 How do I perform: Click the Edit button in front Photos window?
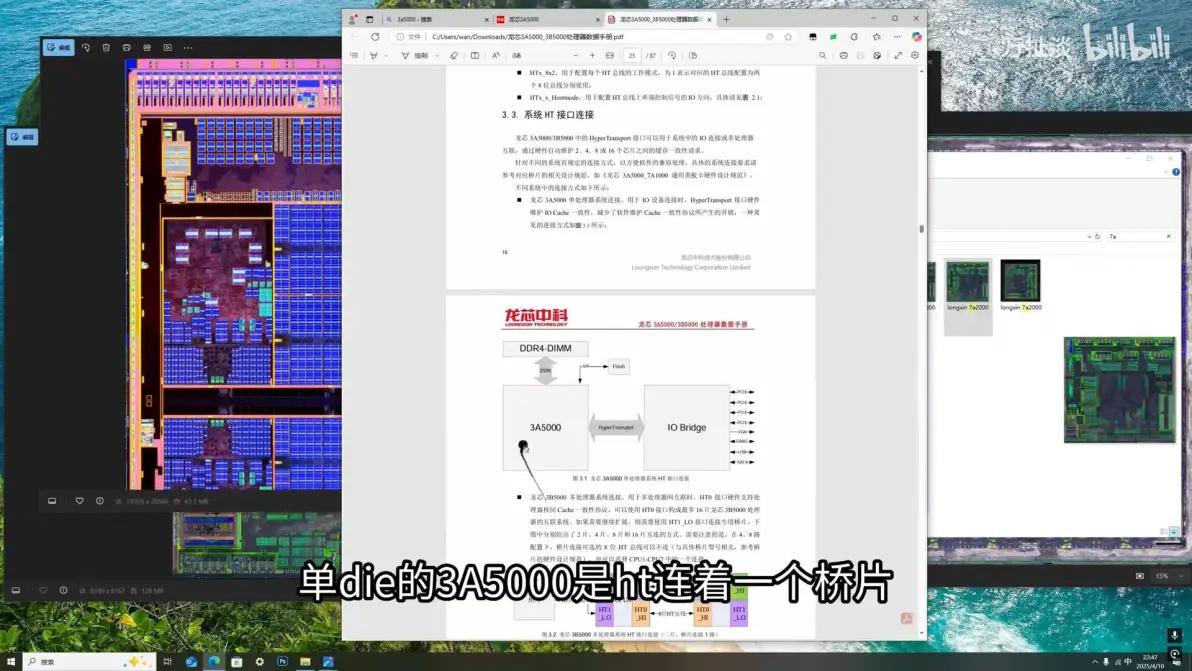(x=58, y=47)
